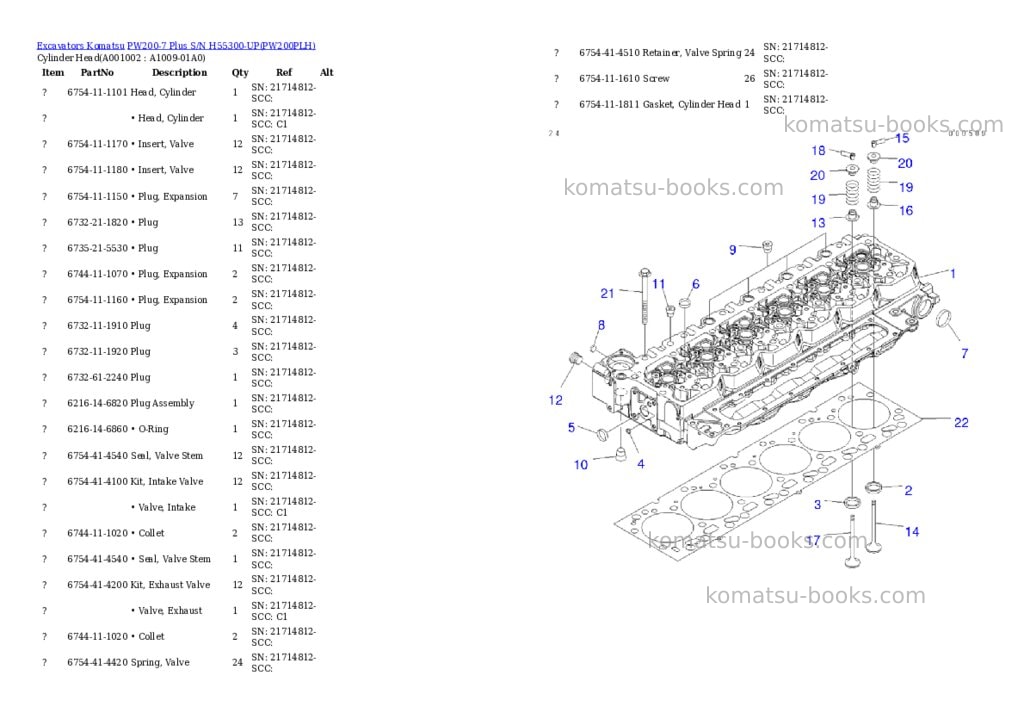The height and width of the screenshot is (725, 1024).
Task: Select part 6754-11-1160 Plug, Expansion
Action: [x=137, y=300]
